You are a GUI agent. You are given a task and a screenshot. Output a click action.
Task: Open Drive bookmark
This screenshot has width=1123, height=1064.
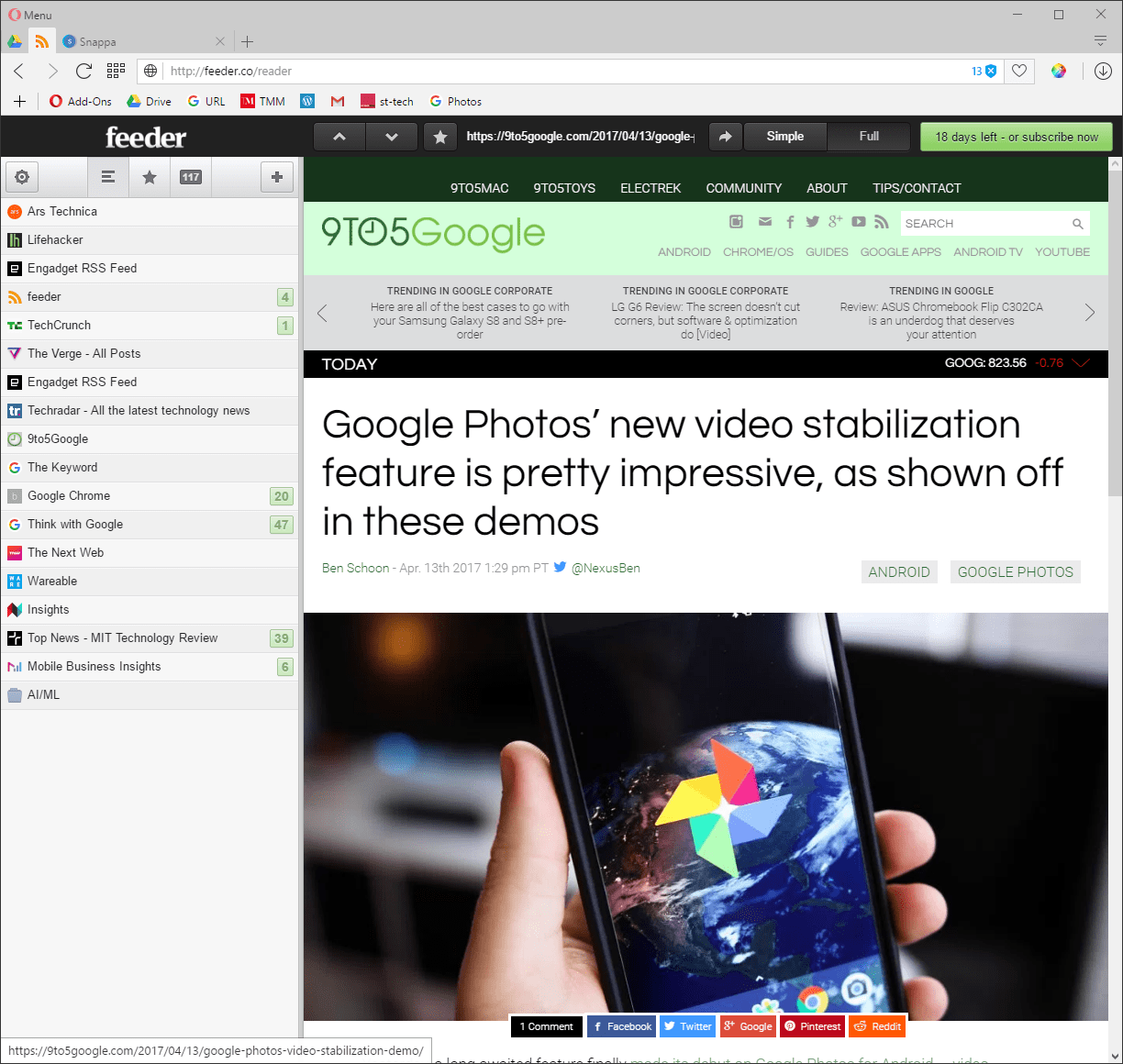pos(149,102)
